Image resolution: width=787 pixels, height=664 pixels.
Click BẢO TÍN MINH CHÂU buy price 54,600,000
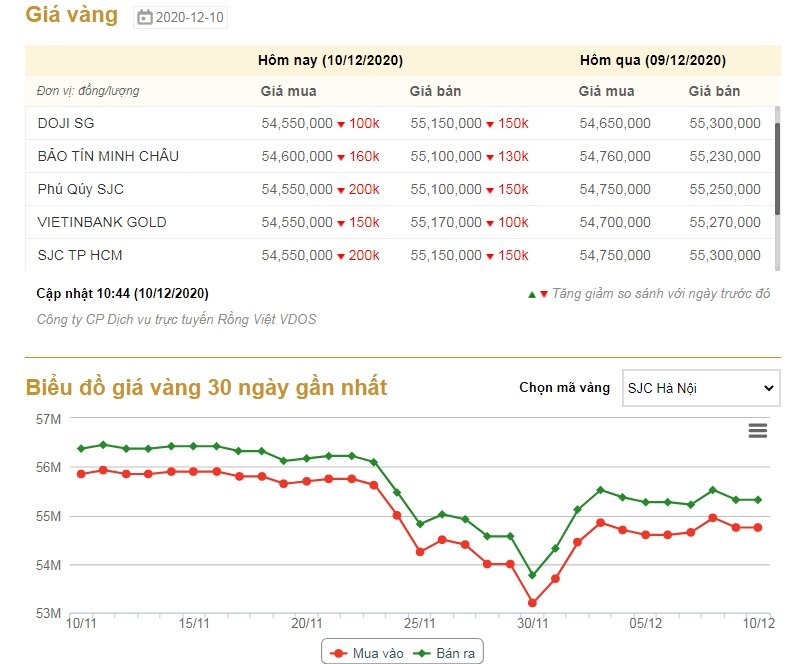(x=297, y=157)
